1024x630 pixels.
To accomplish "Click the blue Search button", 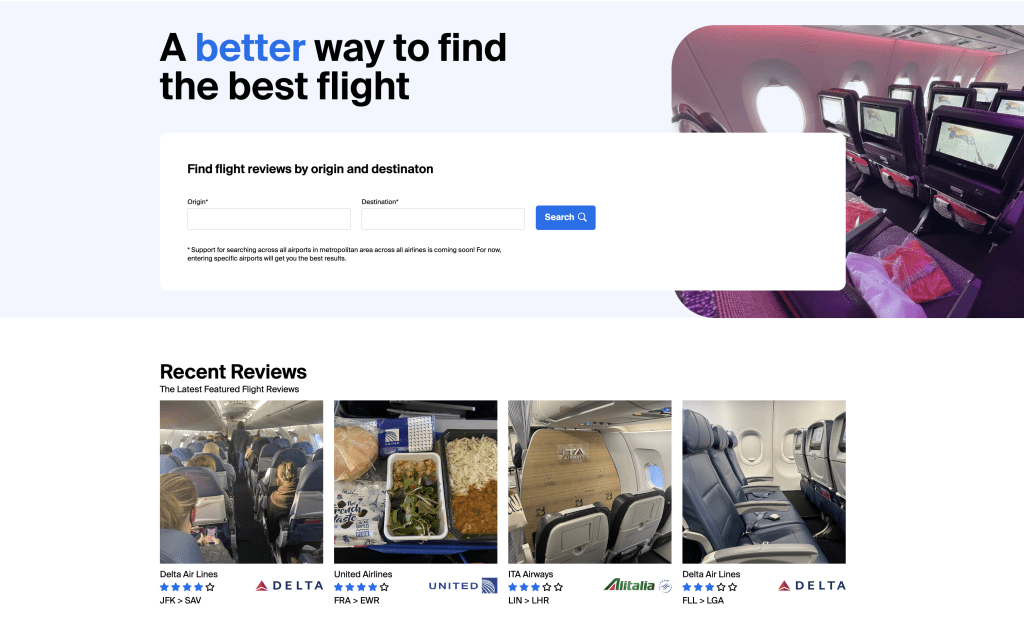I will click(566, 217).
